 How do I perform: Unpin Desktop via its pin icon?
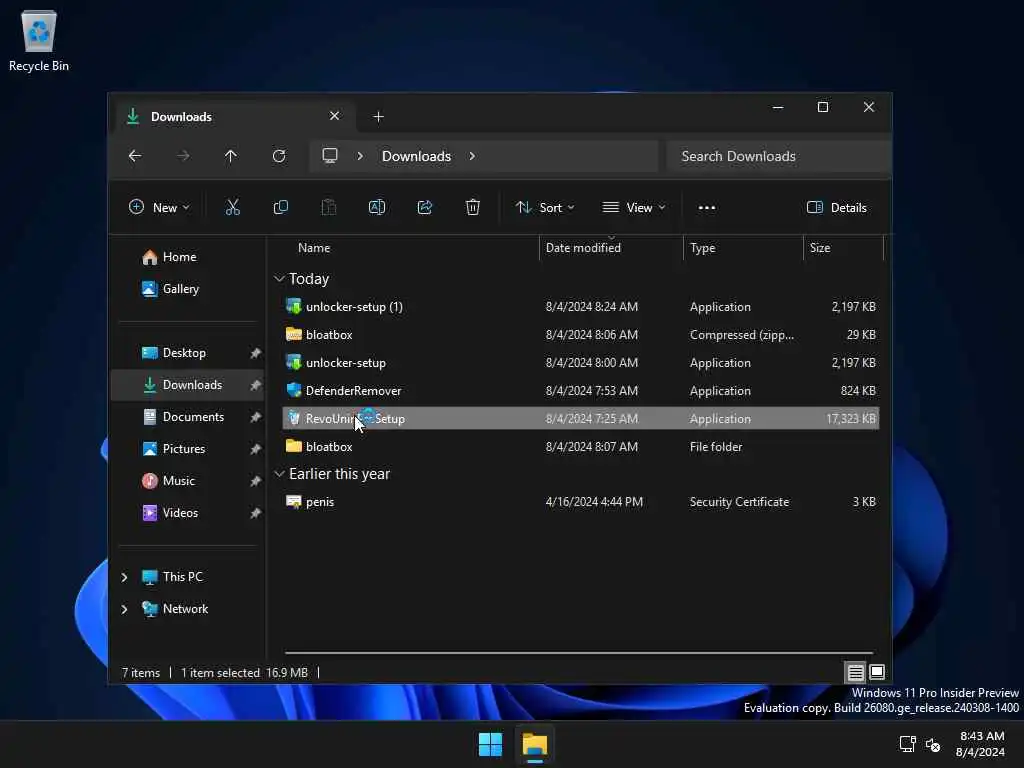[255, 353]
